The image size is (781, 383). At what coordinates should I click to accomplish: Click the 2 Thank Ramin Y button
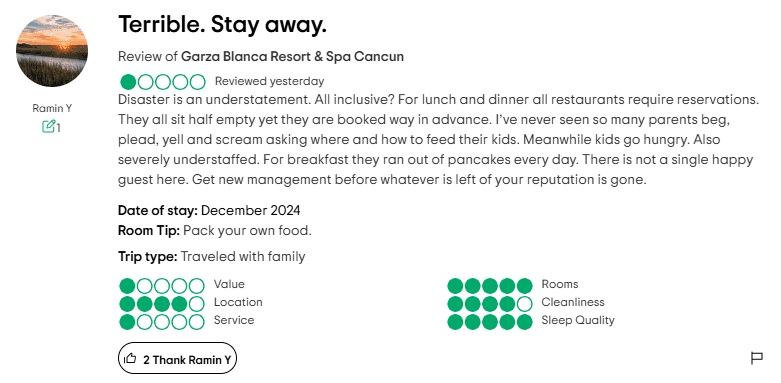point(177,358)
